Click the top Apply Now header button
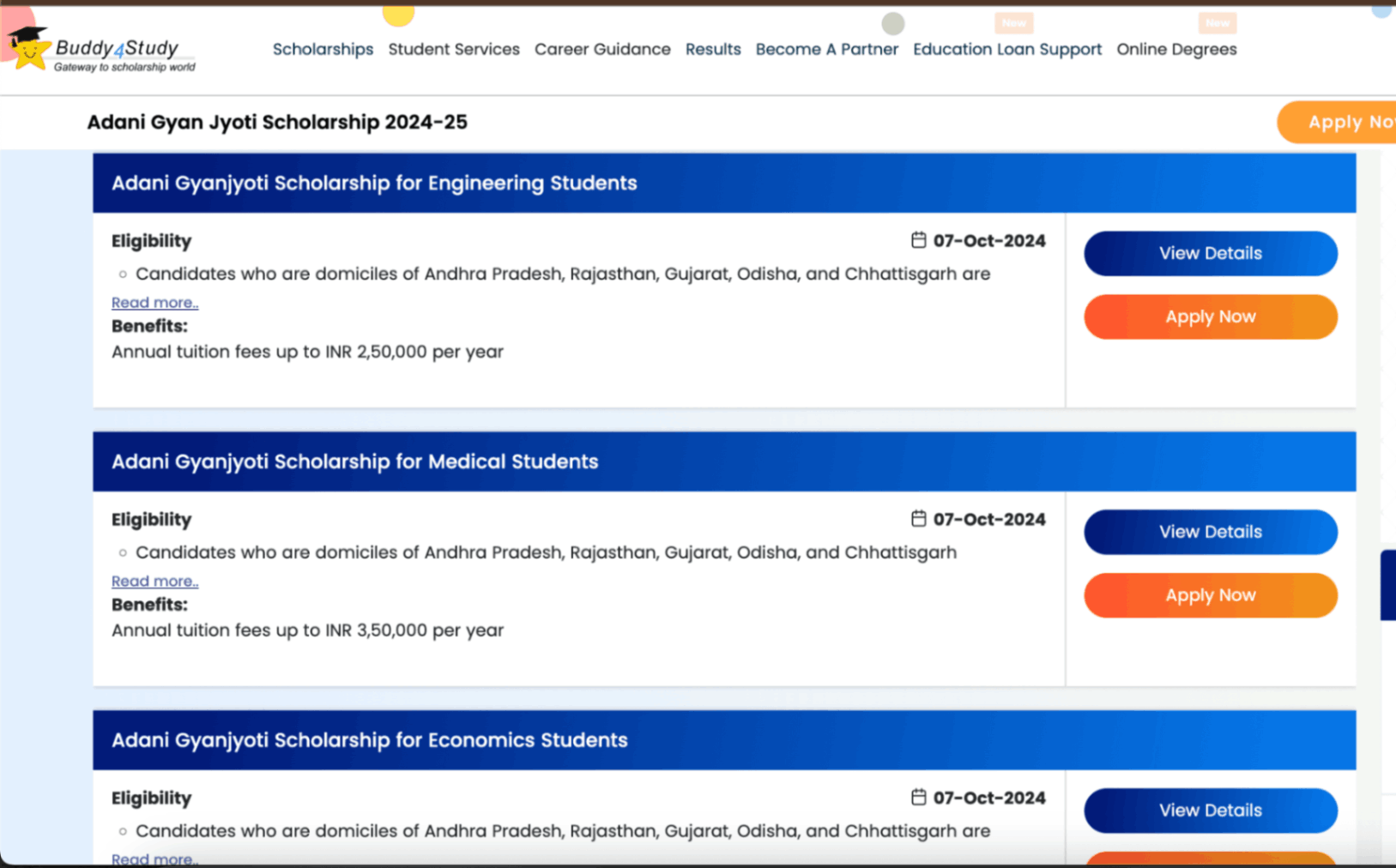This screenshot has height=868, width=1396. (1349, 122)
